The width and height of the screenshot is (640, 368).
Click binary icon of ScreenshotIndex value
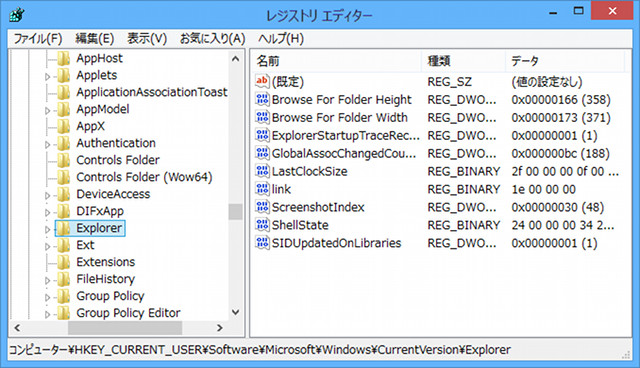[x=262, y=207]
